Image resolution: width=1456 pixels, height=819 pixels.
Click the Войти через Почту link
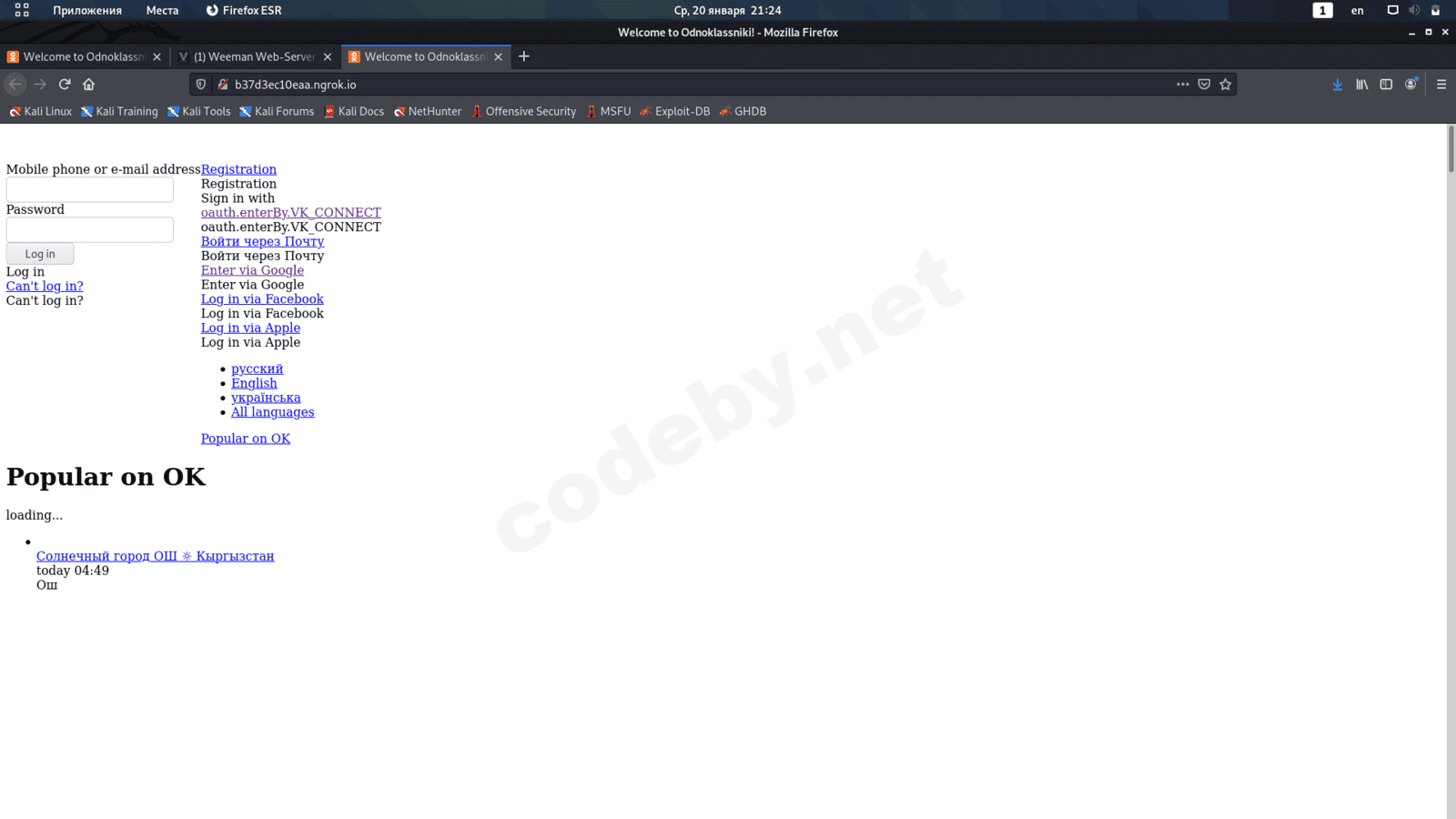click(262, 241)
